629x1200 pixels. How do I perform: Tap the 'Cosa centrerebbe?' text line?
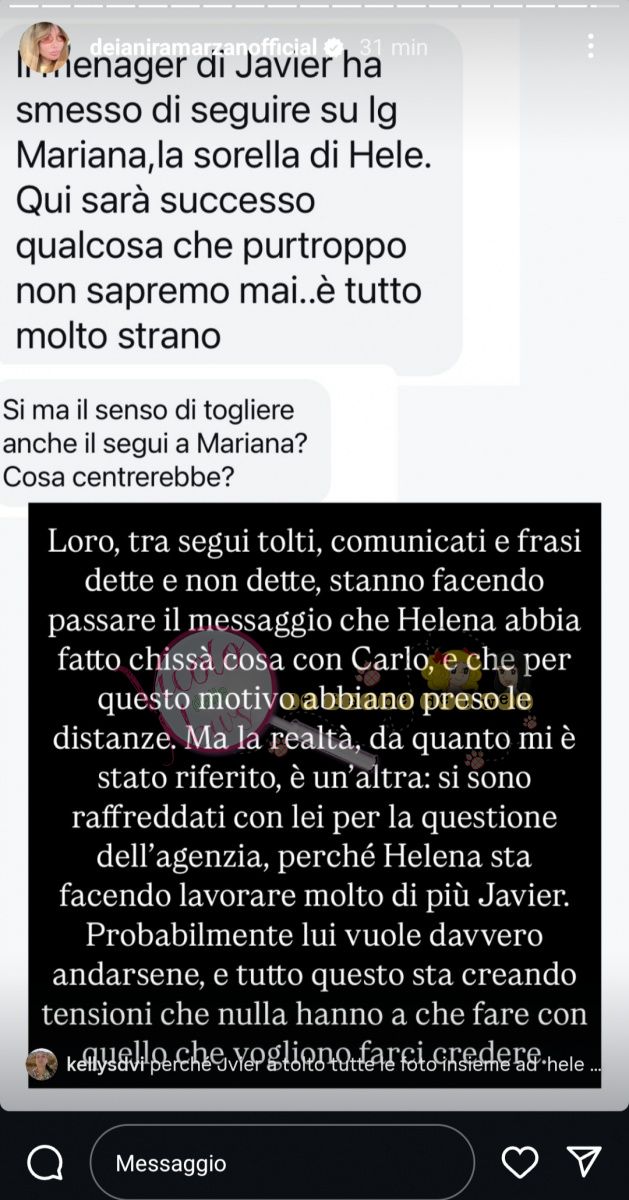119,478
